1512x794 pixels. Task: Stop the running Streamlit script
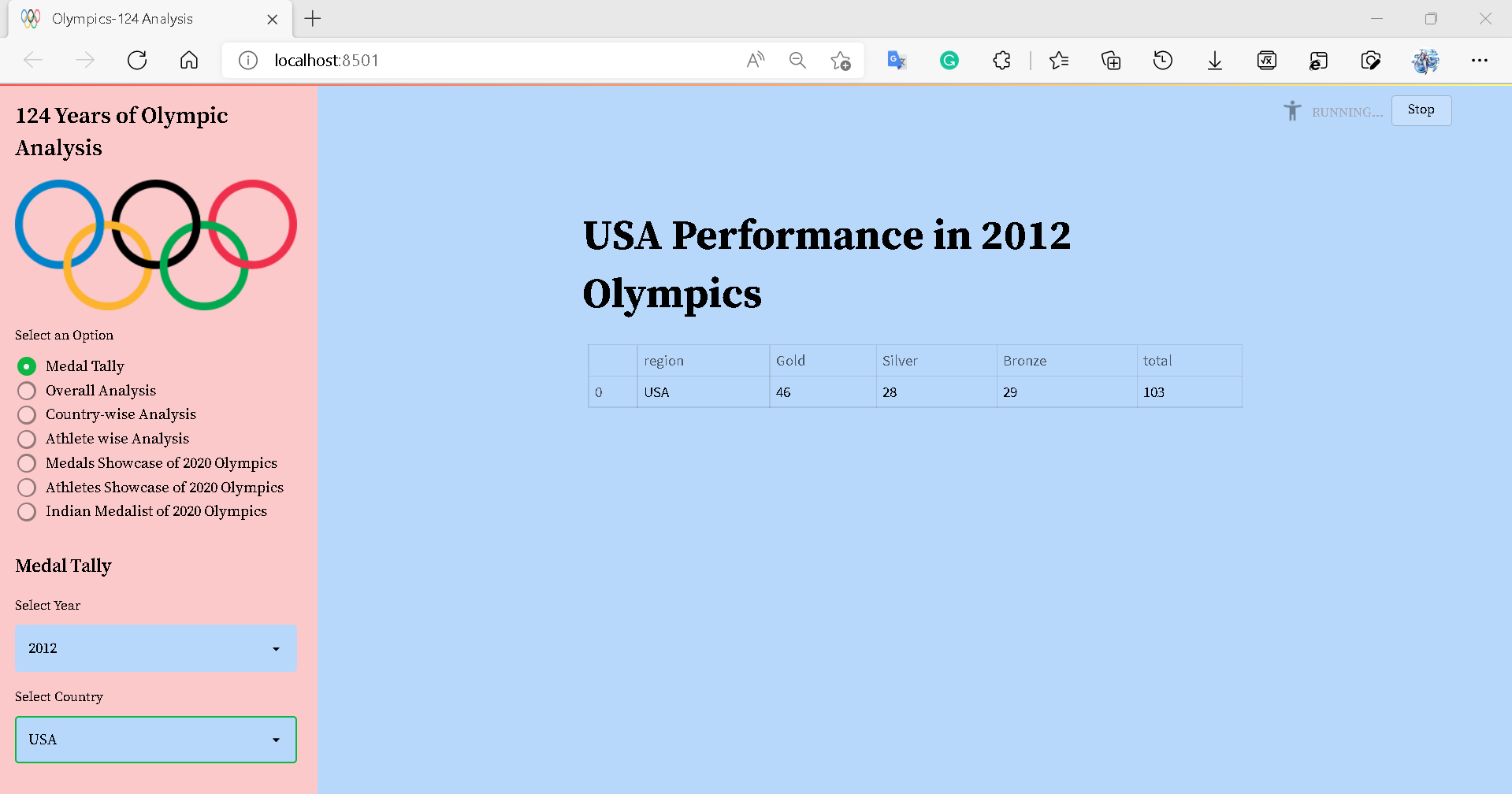pyautogui.click(x=1421, y=110)
